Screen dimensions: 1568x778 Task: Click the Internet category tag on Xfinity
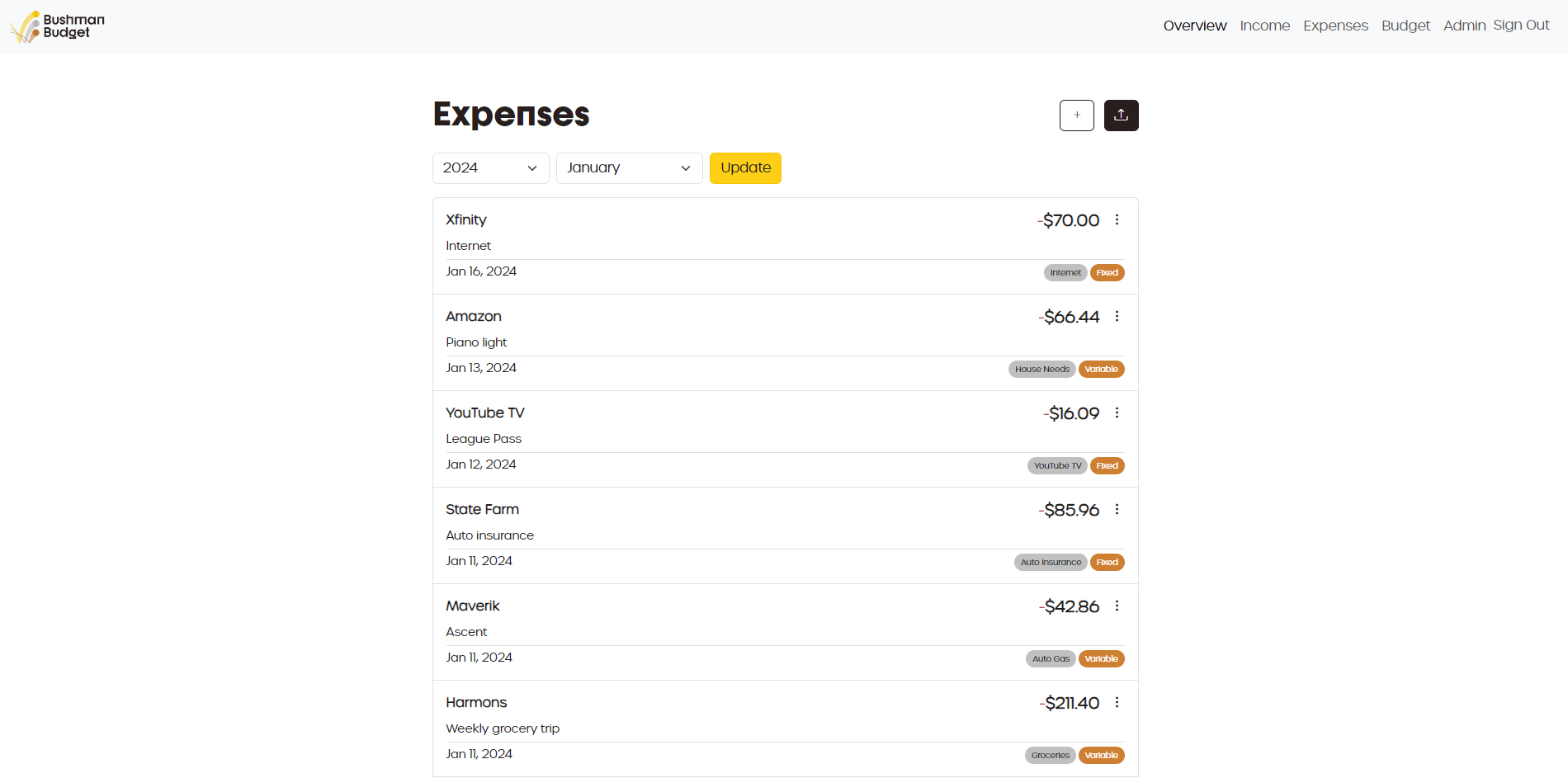1065,273
